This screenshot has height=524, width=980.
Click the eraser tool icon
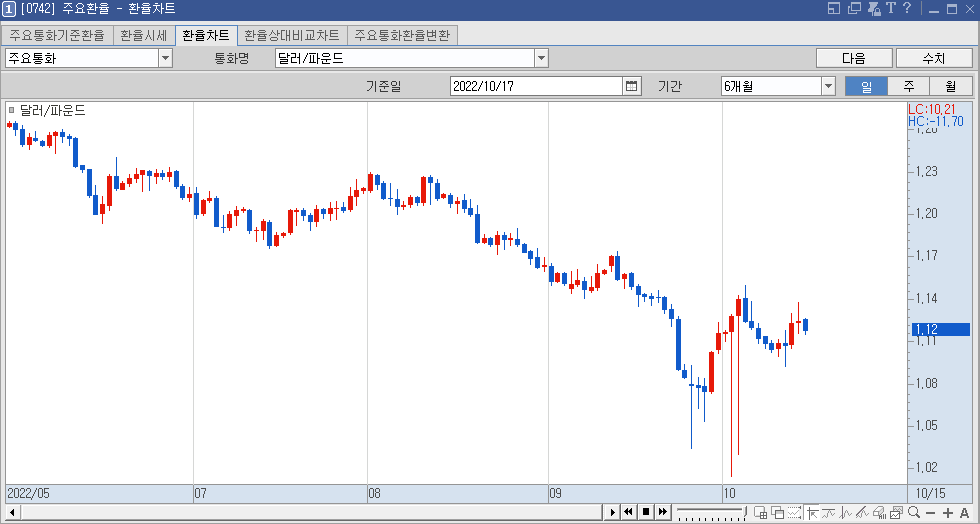879,513
